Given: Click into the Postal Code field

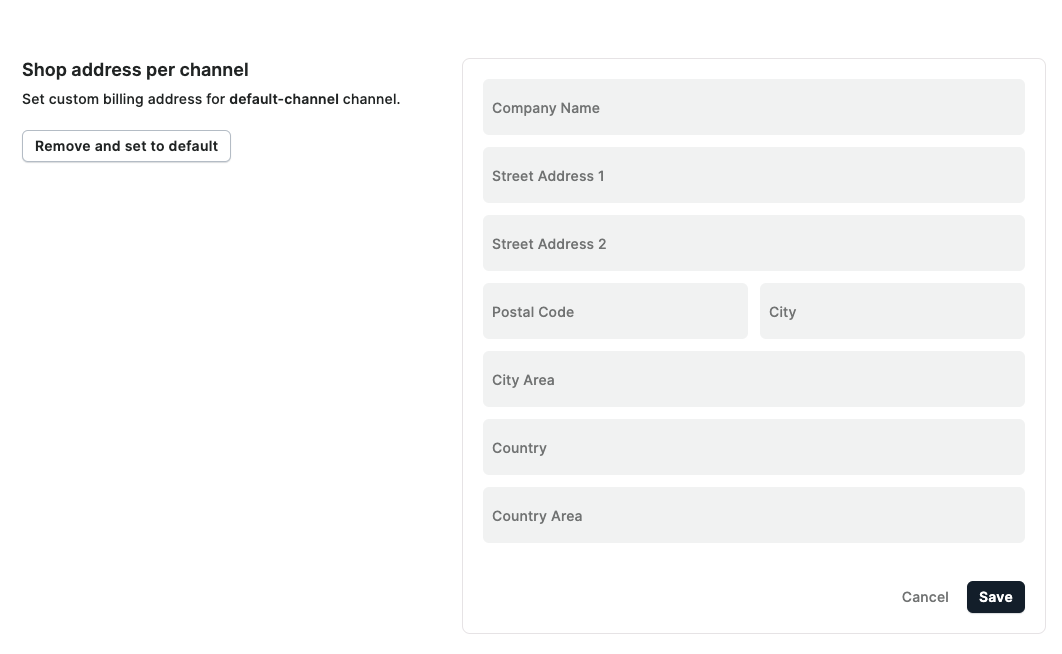Looking at the screenshot, I should pos(615,311).
